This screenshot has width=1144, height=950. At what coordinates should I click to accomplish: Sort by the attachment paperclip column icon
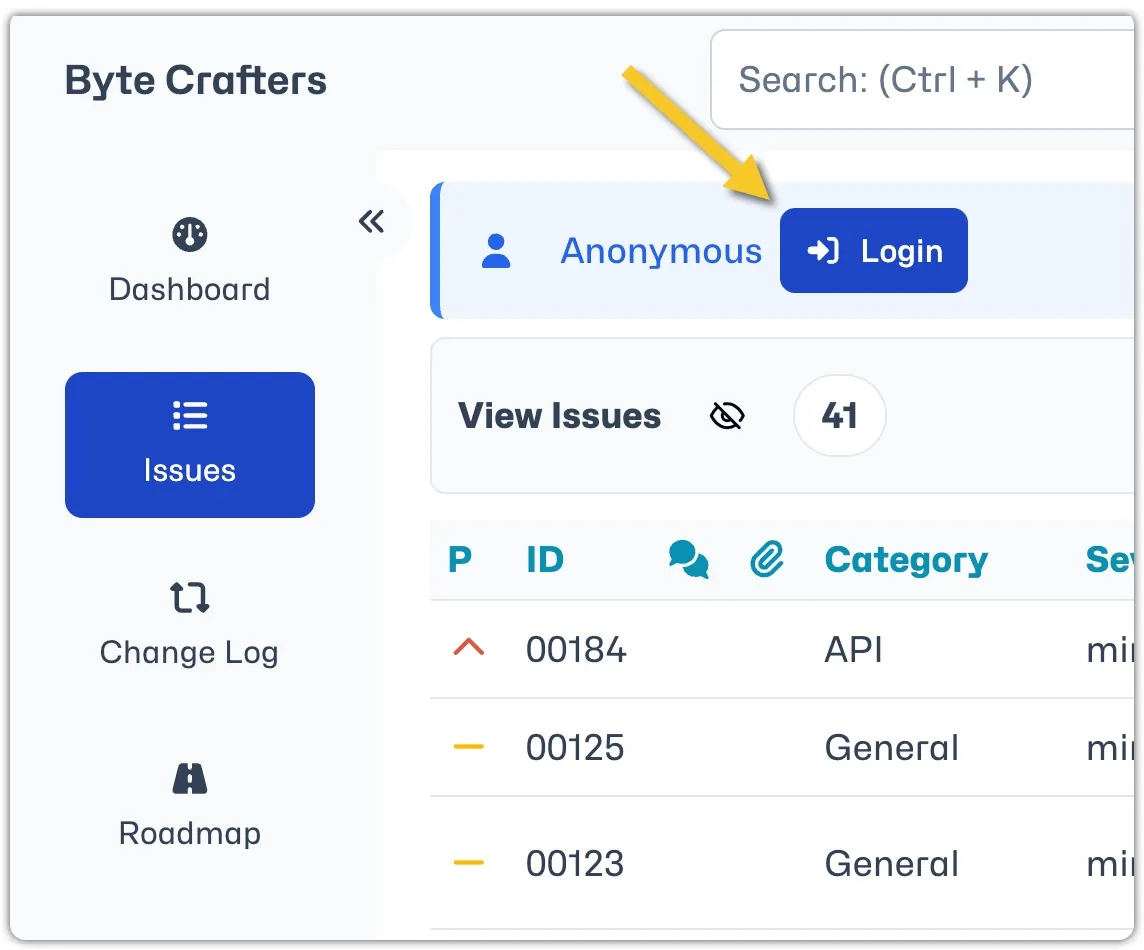[x=767, y=559]
